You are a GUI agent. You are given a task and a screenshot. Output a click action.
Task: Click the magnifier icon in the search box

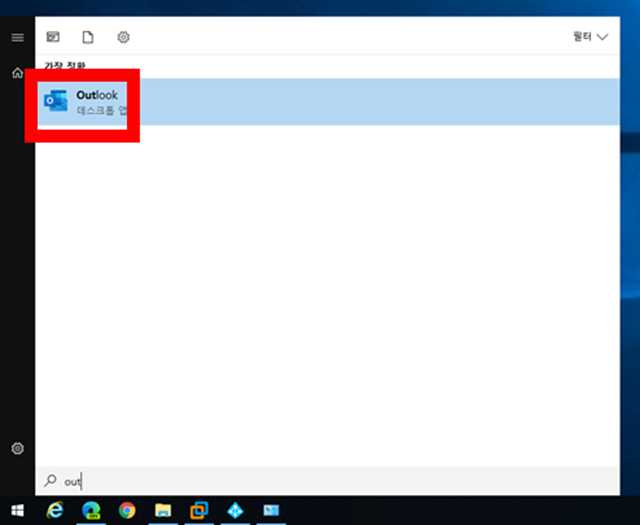51,481
